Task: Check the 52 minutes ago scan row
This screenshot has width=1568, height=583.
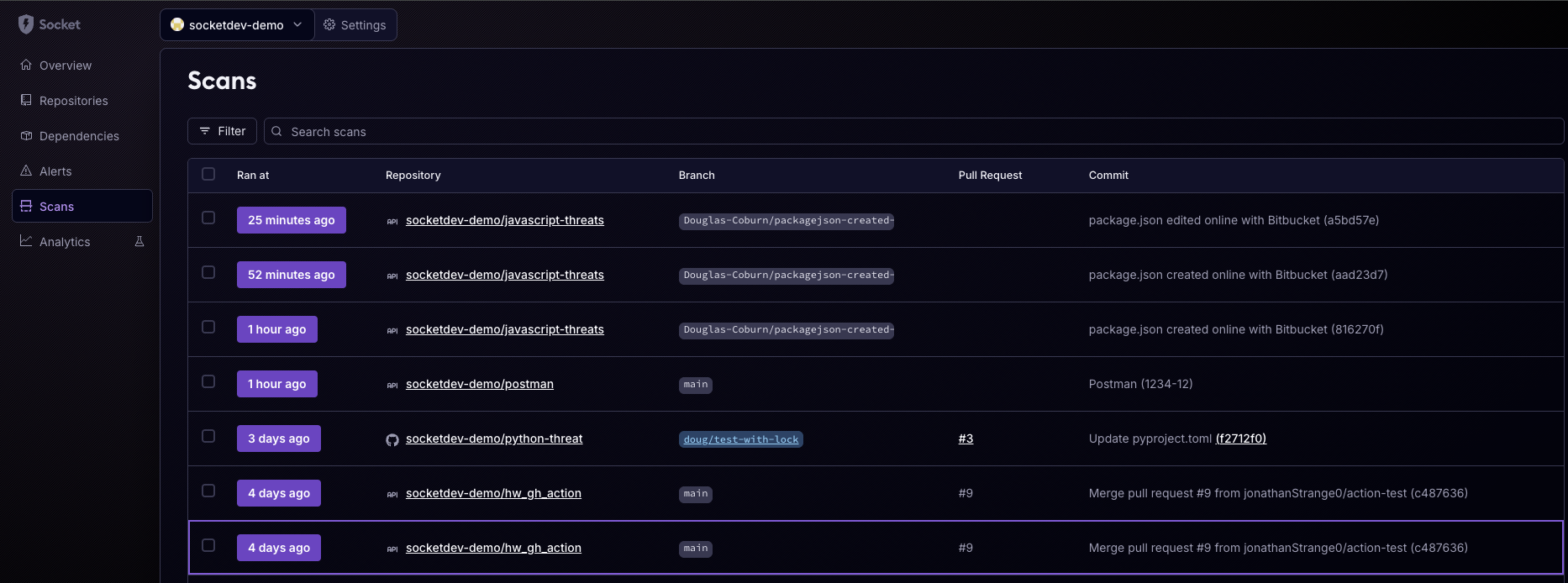Action: [x=208, y=272]
